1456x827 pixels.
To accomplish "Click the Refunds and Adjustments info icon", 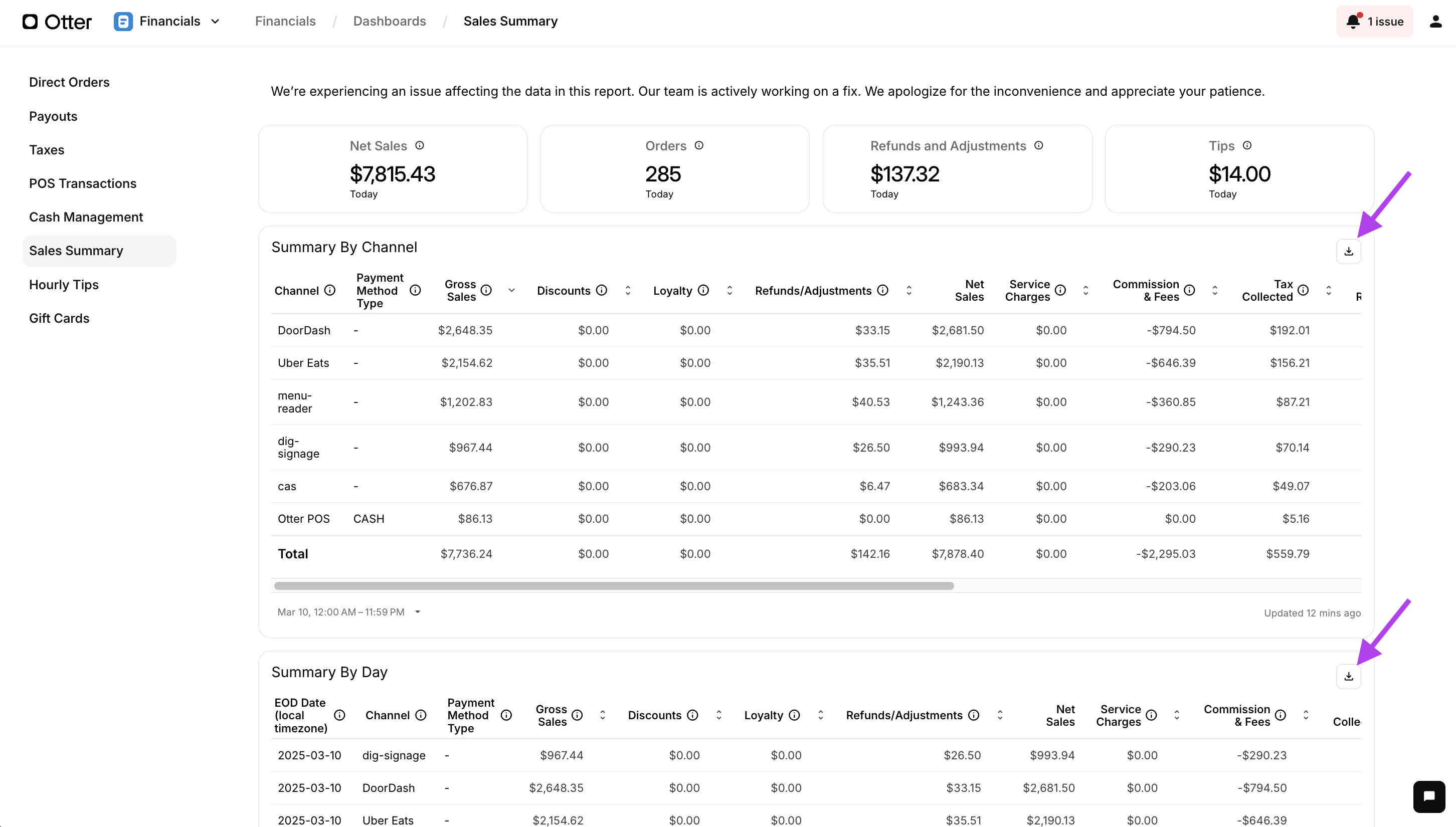I will (x=1038, y=145).
